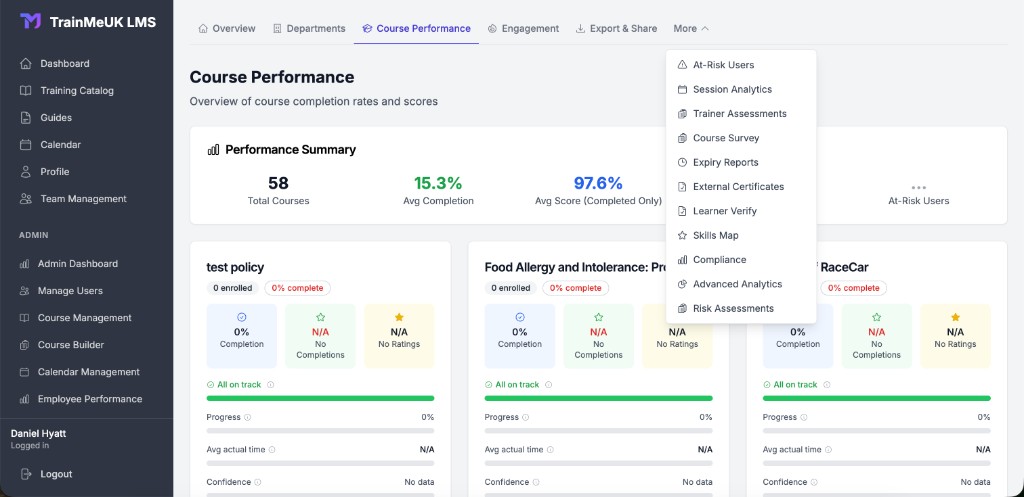Click the 97.6% Avg Score value

tap(598, 184)
